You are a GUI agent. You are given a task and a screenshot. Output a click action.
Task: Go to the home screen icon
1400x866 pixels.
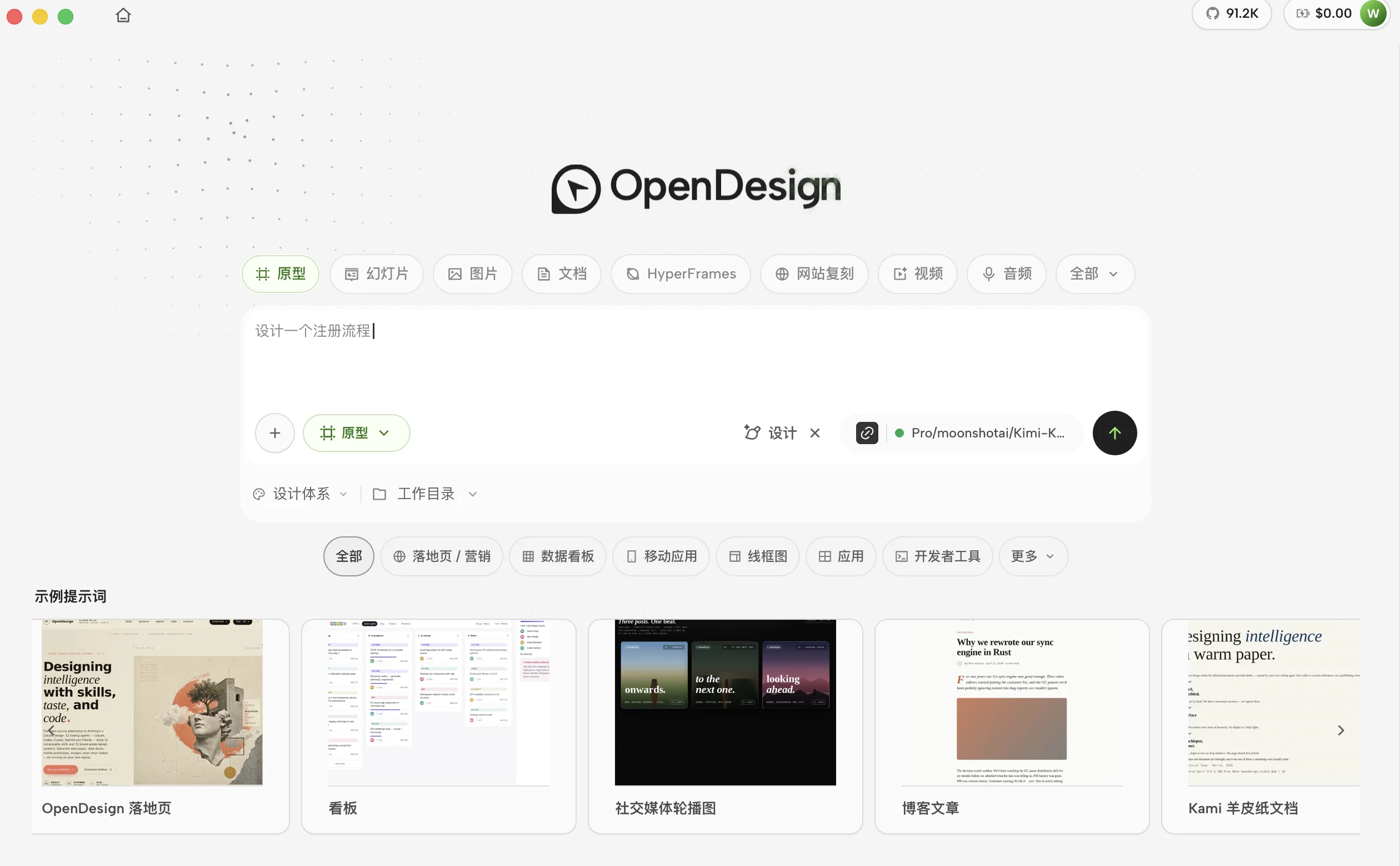pos(123,16)
